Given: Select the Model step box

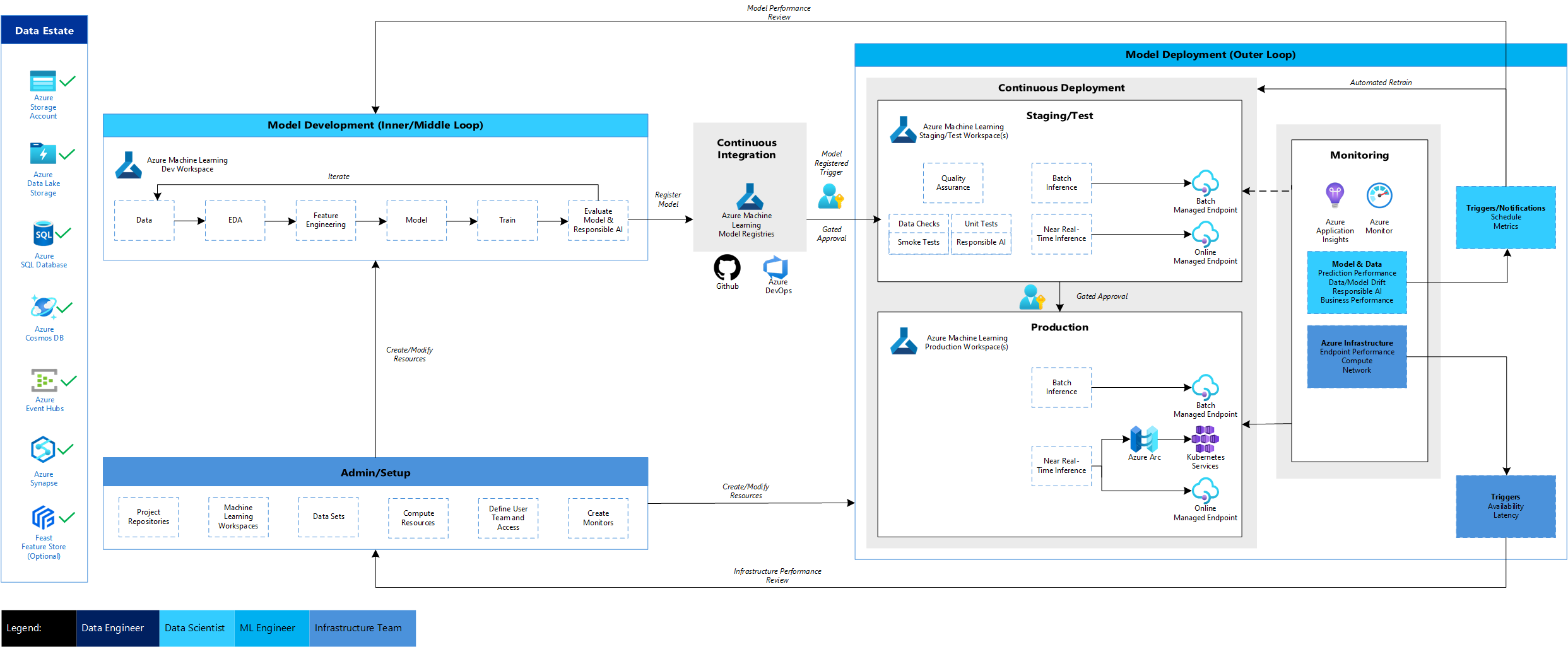Looking at the screenshot, I should pos(416,220).
